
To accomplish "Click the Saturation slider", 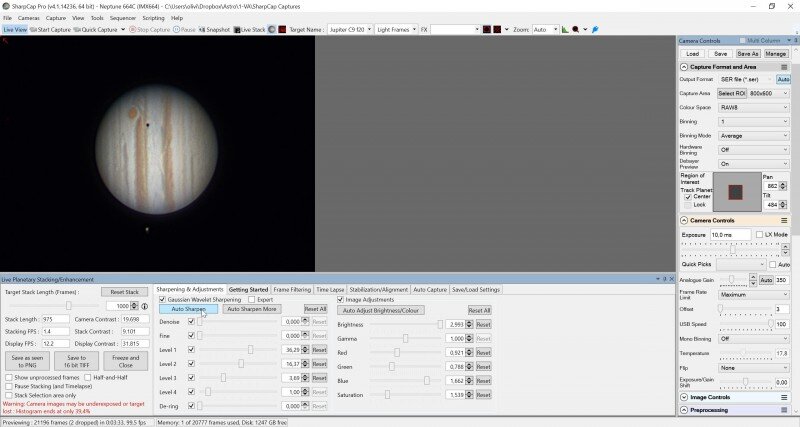I will [x=406, y=395].
